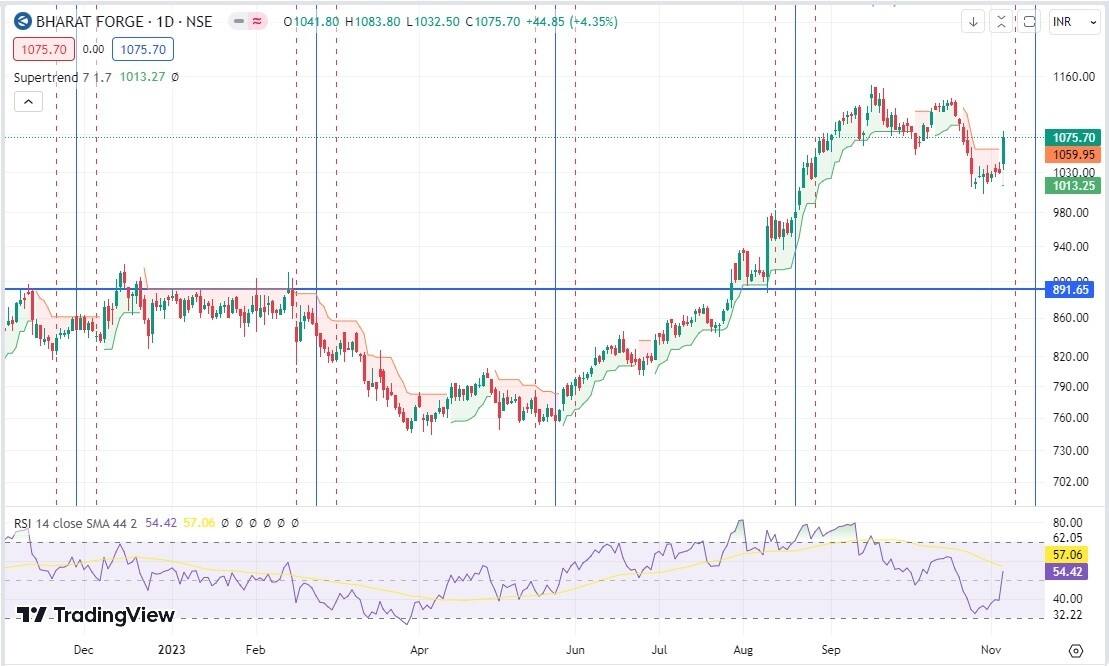
Task: Click the H1083.80 high value in header
Action: [x=373, y=22]
